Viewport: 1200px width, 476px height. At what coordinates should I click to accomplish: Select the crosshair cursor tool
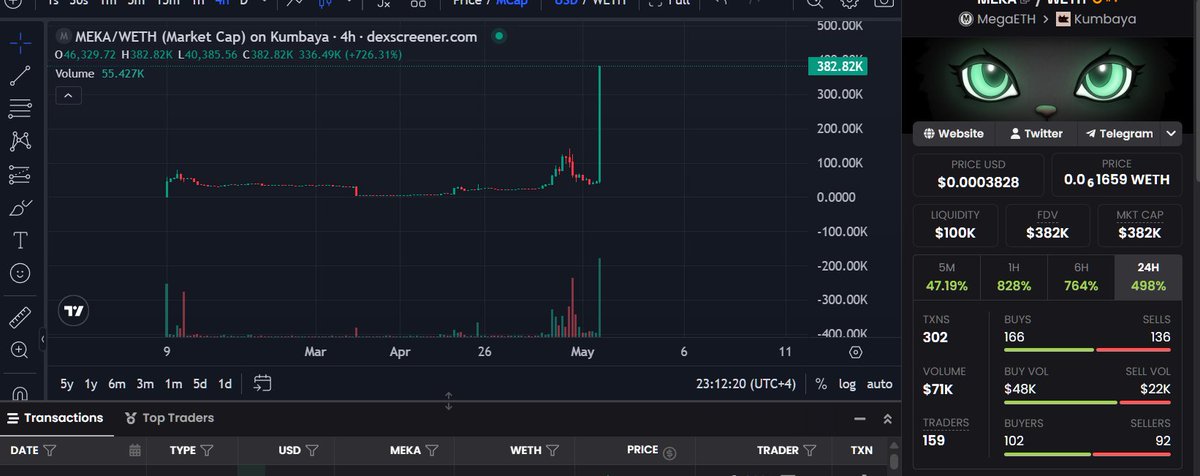click(x=21, y=43)
